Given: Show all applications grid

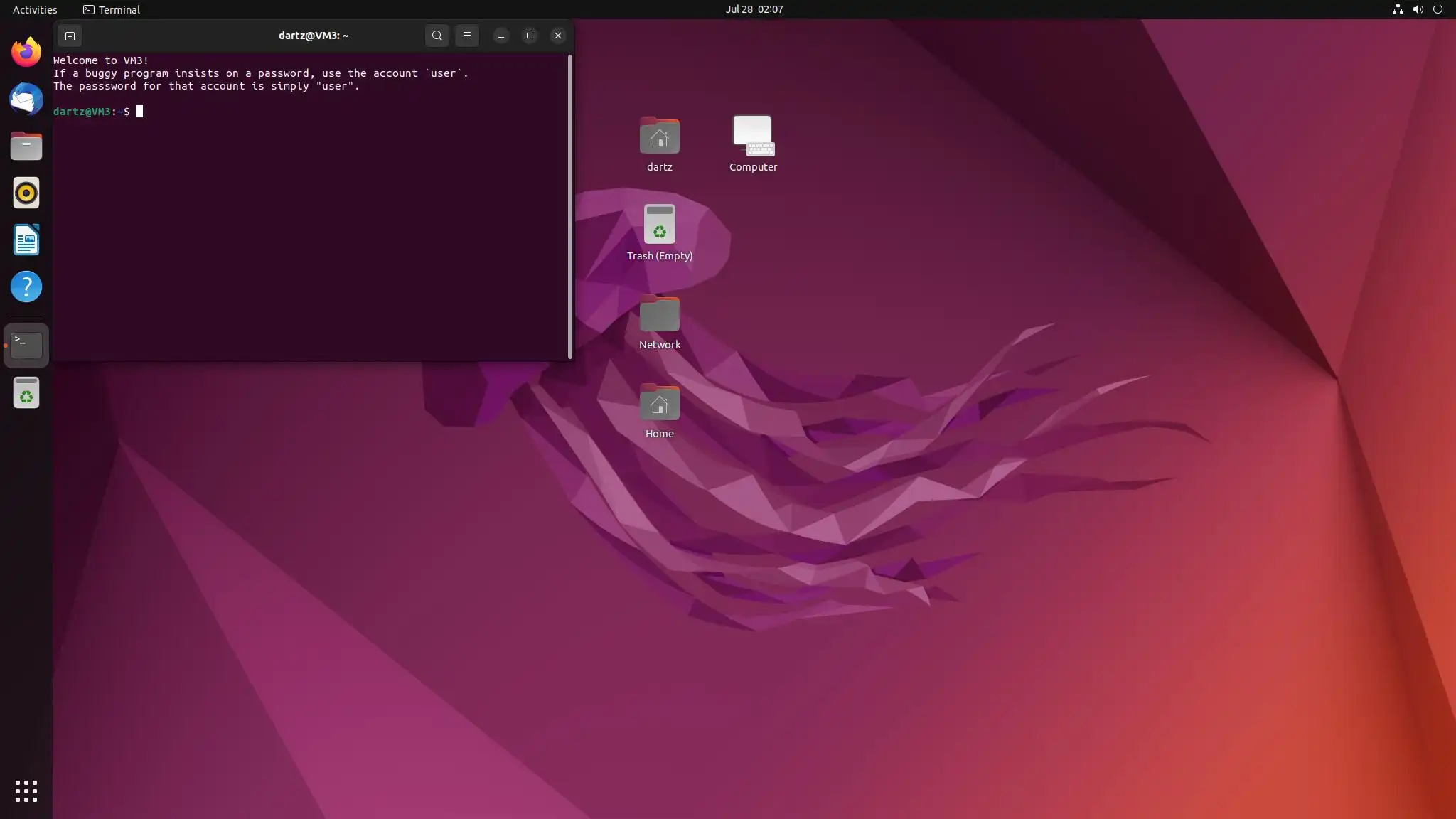Looking at the screenshot, I should pyautogui.click(x=26, y=791).
